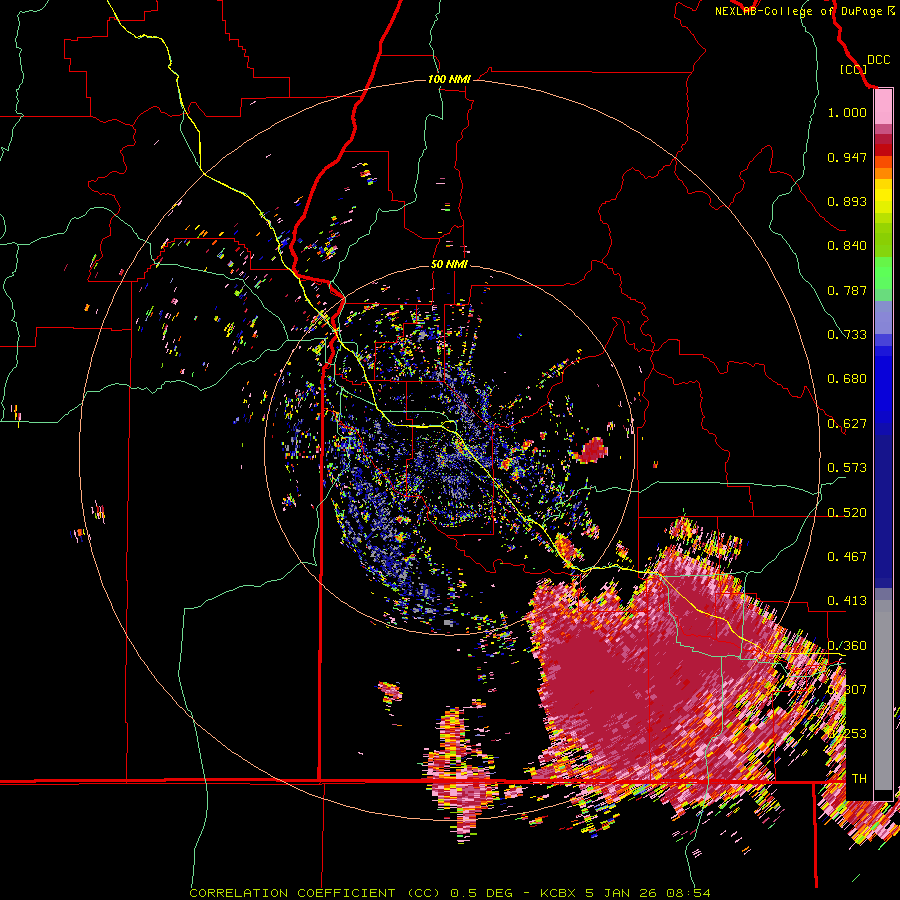Select the 0.947 scale value

[x=847, y=157]
